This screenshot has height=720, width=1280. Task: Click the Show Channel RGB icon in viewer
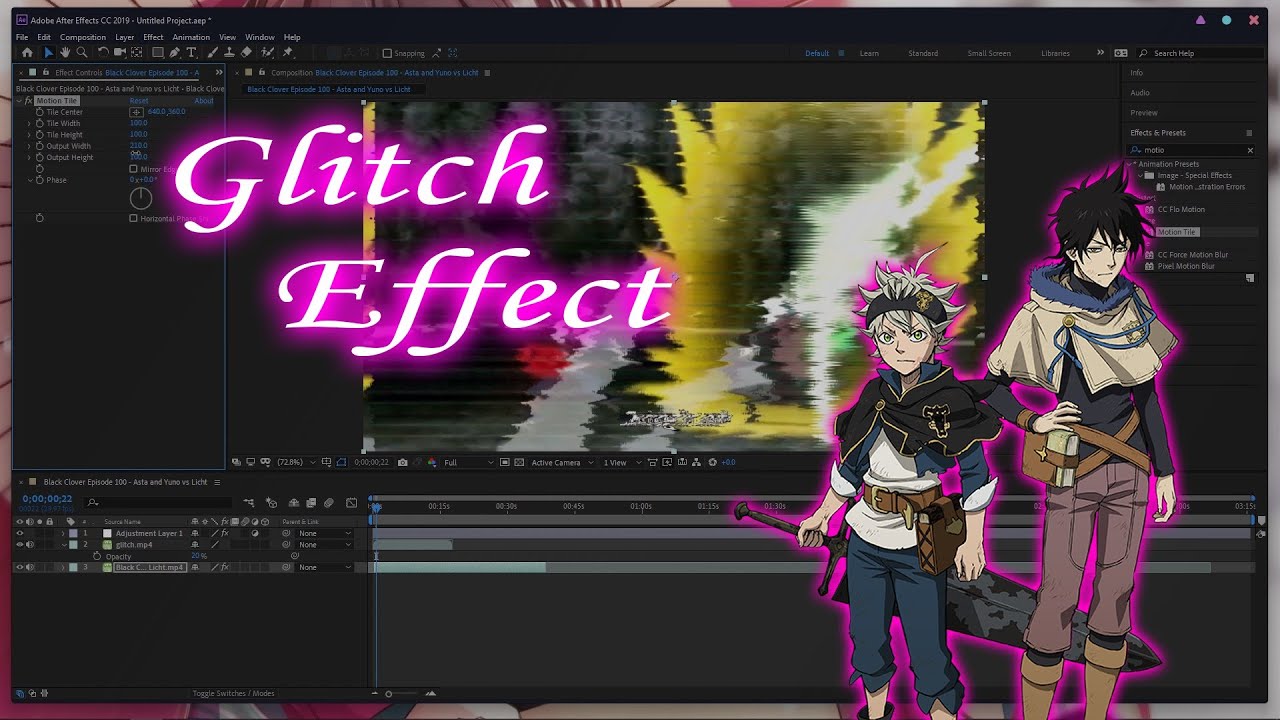point(432,462)
